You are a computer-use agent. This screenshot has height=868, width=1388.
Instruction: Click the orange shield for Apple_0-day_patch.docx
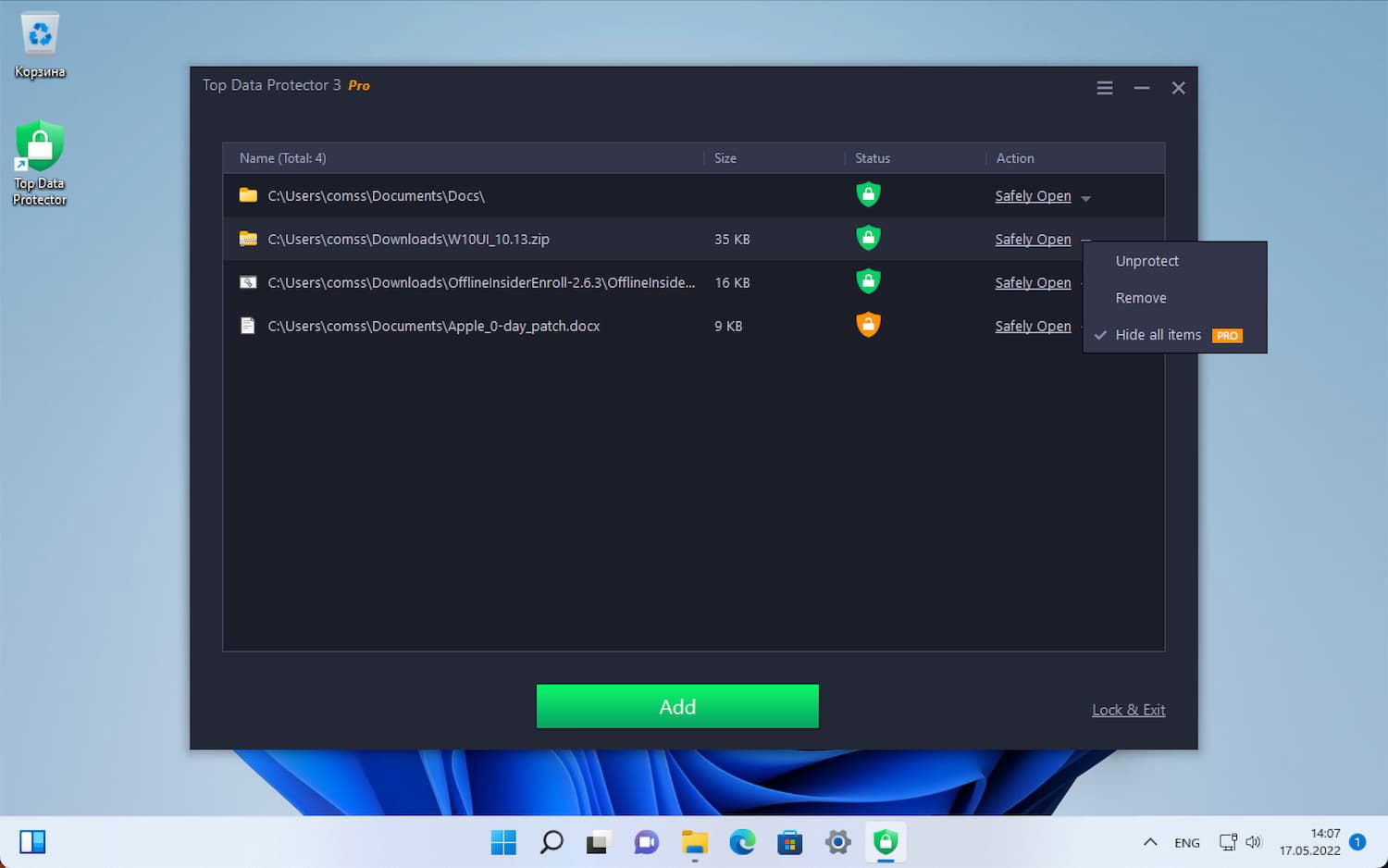(x=868, y=325)
